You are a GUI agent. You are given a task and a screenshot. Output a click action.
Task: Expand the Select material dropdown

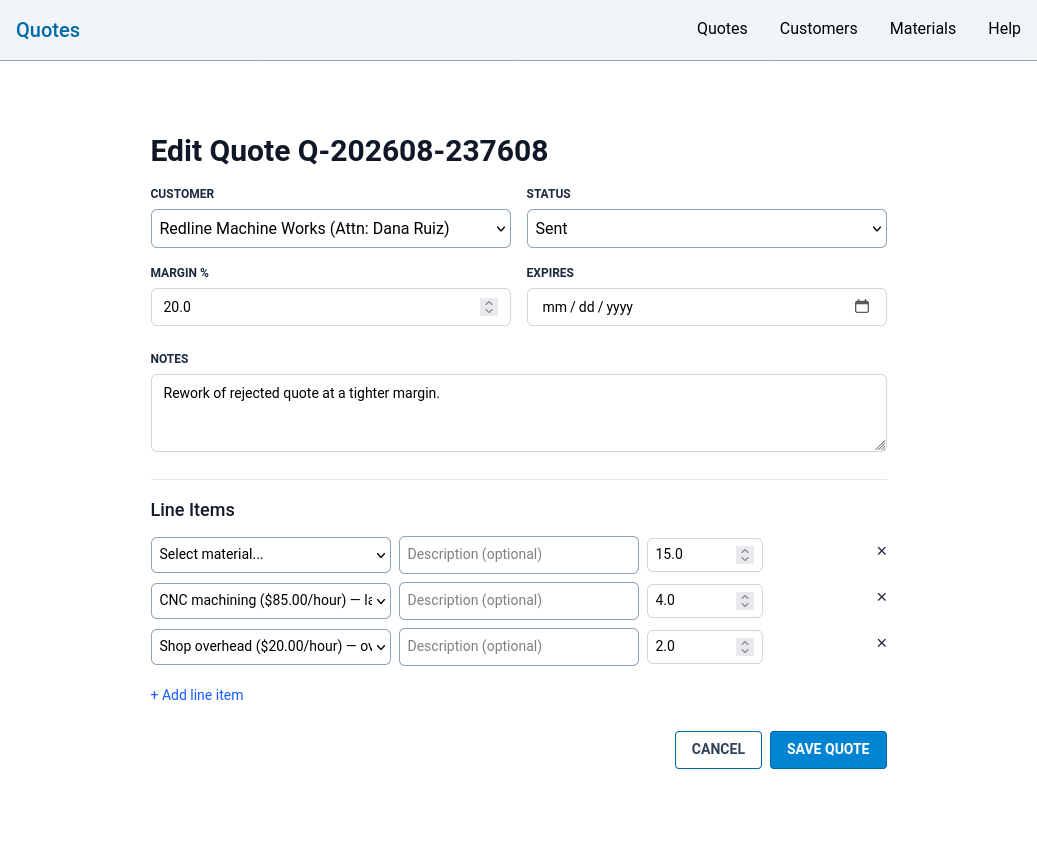click(x=270, y=555)
